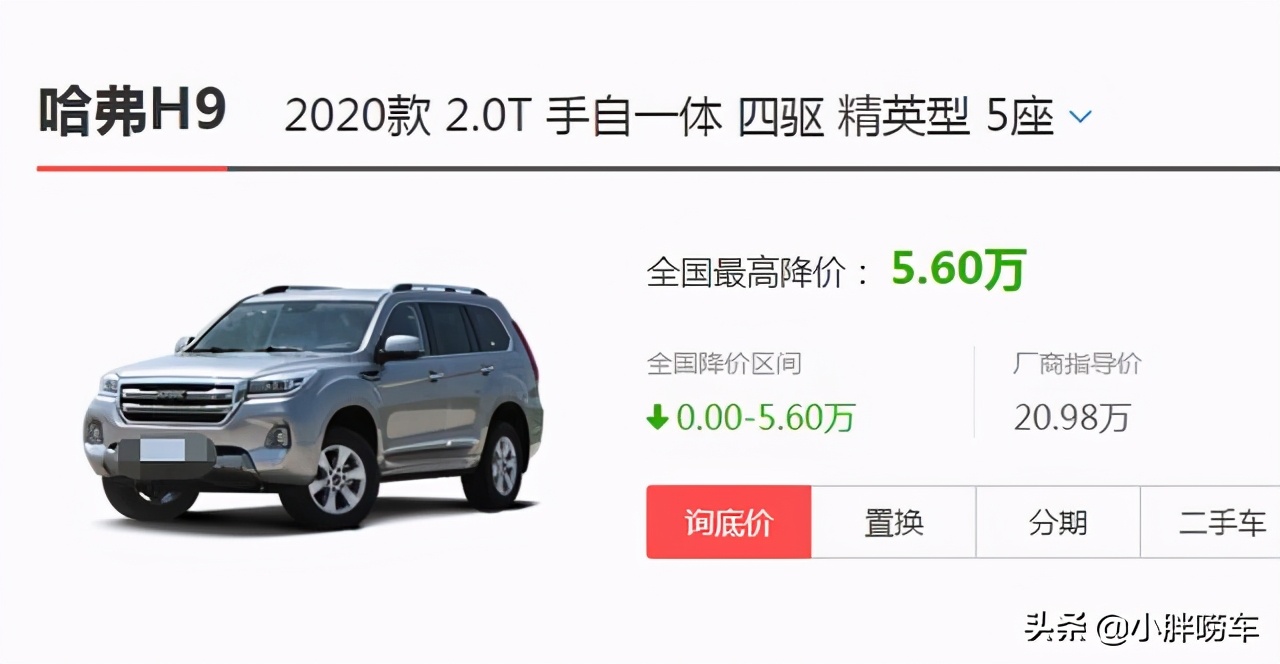Image resolution: width=1280 pixels, height=664 pixels.
Task: Select the 置换 tab
Action: pos(893,522)
